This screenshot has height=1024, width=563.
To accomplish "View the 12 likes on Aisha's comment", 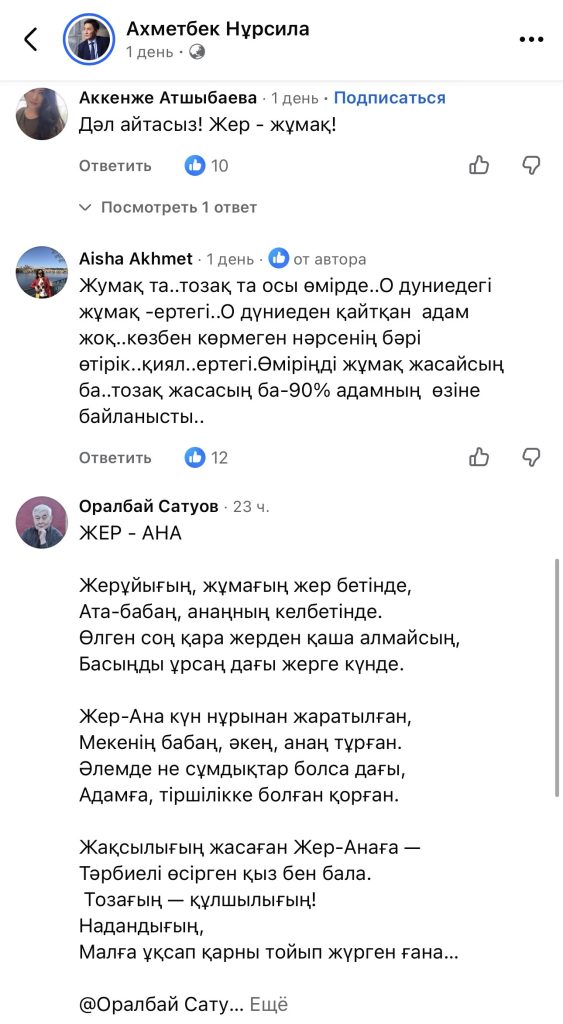I will [206, 458].
